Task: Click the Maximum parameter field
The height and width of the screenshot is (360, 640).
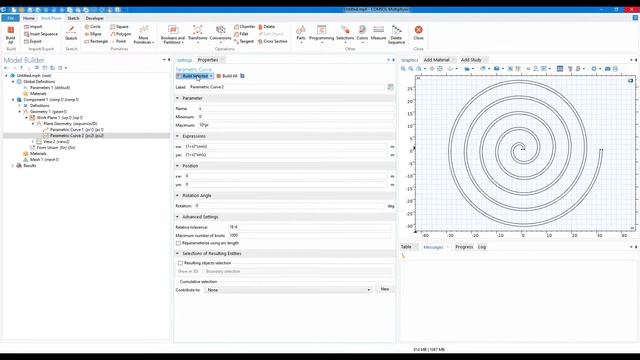Action: click(x=296, y=125)
